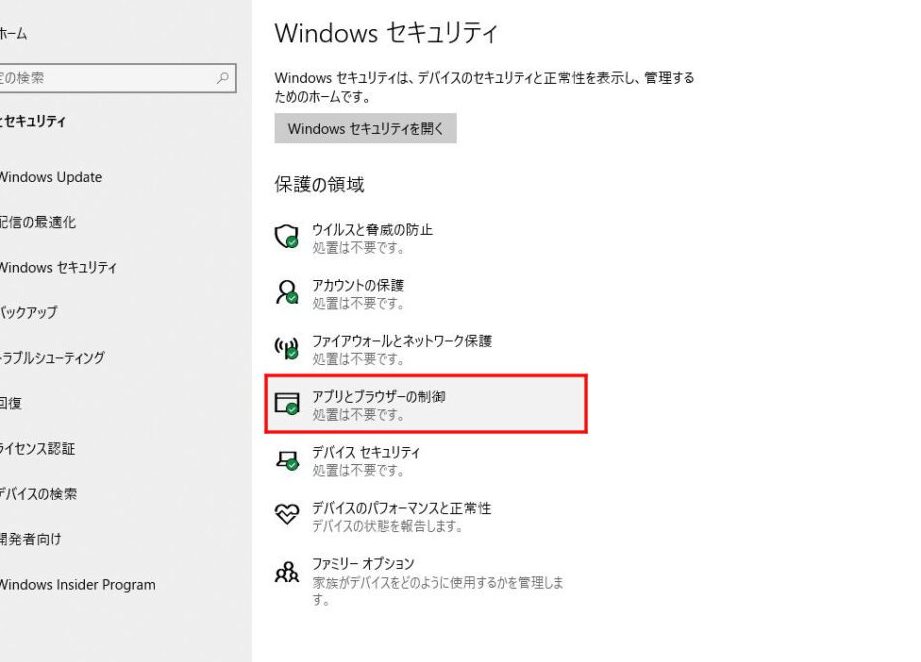Viewport: 921px width, 662px height.
Task: Open トラブルシューティング from the sidebar
Action: click(x=52, y=357)
